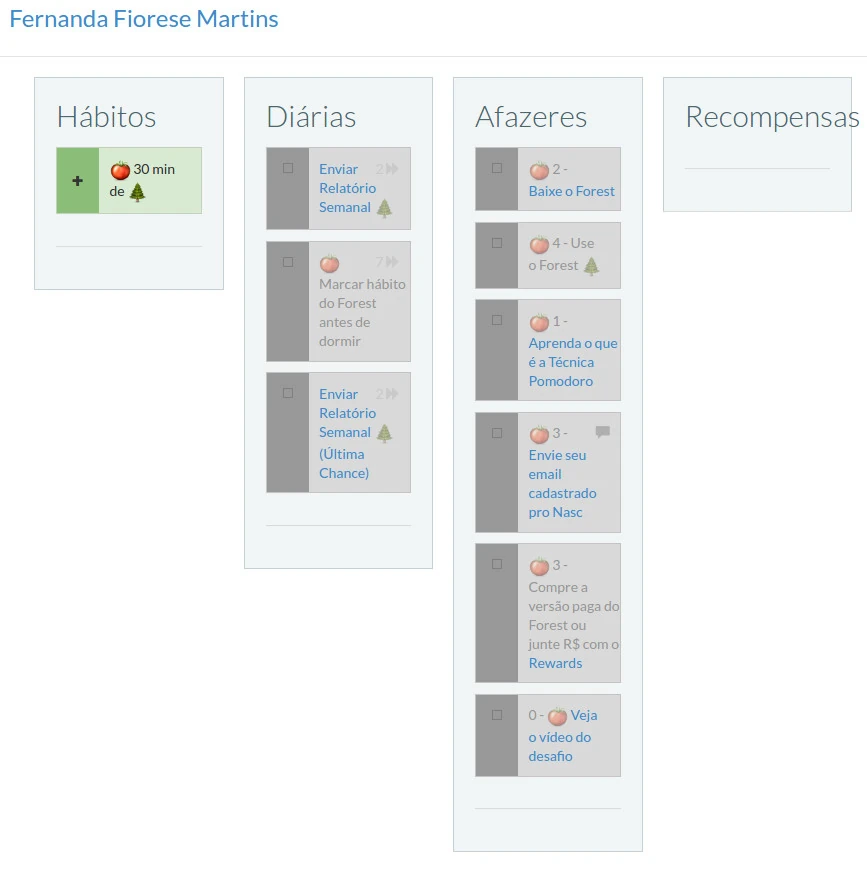Click the streak arrows on first Enviar Relatório Semanal
The width and height of the screenshot is (867, 880).
(392, 169)
